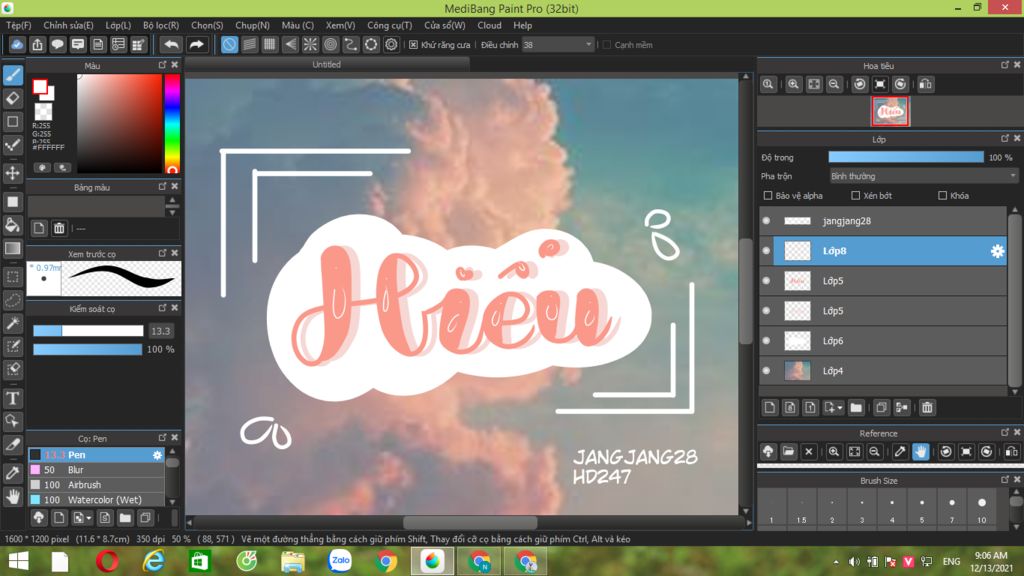
Task: Click the transparent color swatch
Action: (43, 112)
